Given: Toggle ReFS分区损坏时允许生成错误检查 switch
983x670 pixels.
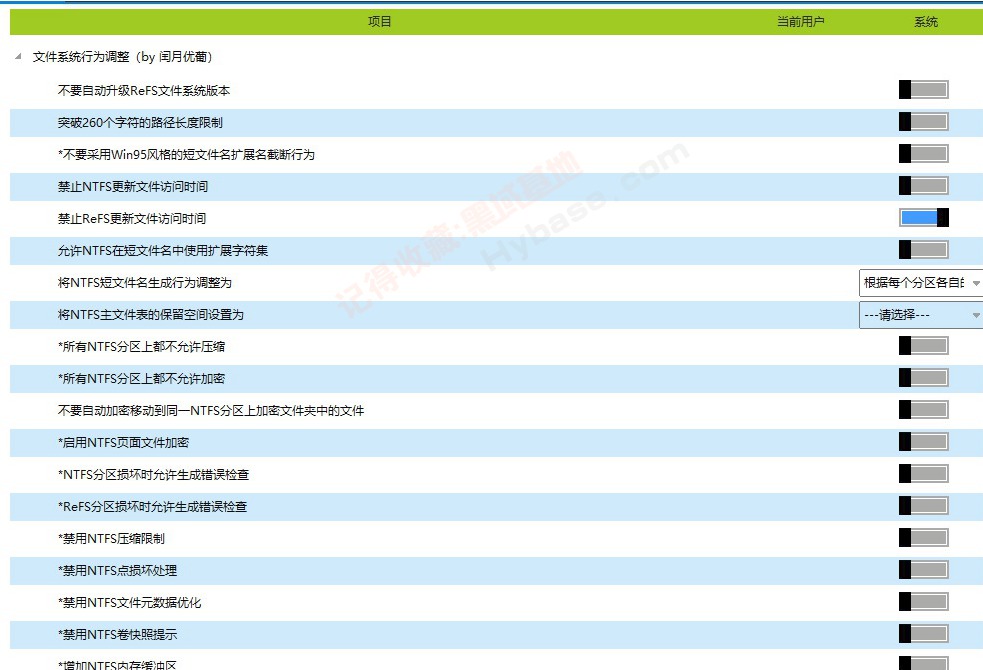Looking at the screenshot, I should coord(923,505).
